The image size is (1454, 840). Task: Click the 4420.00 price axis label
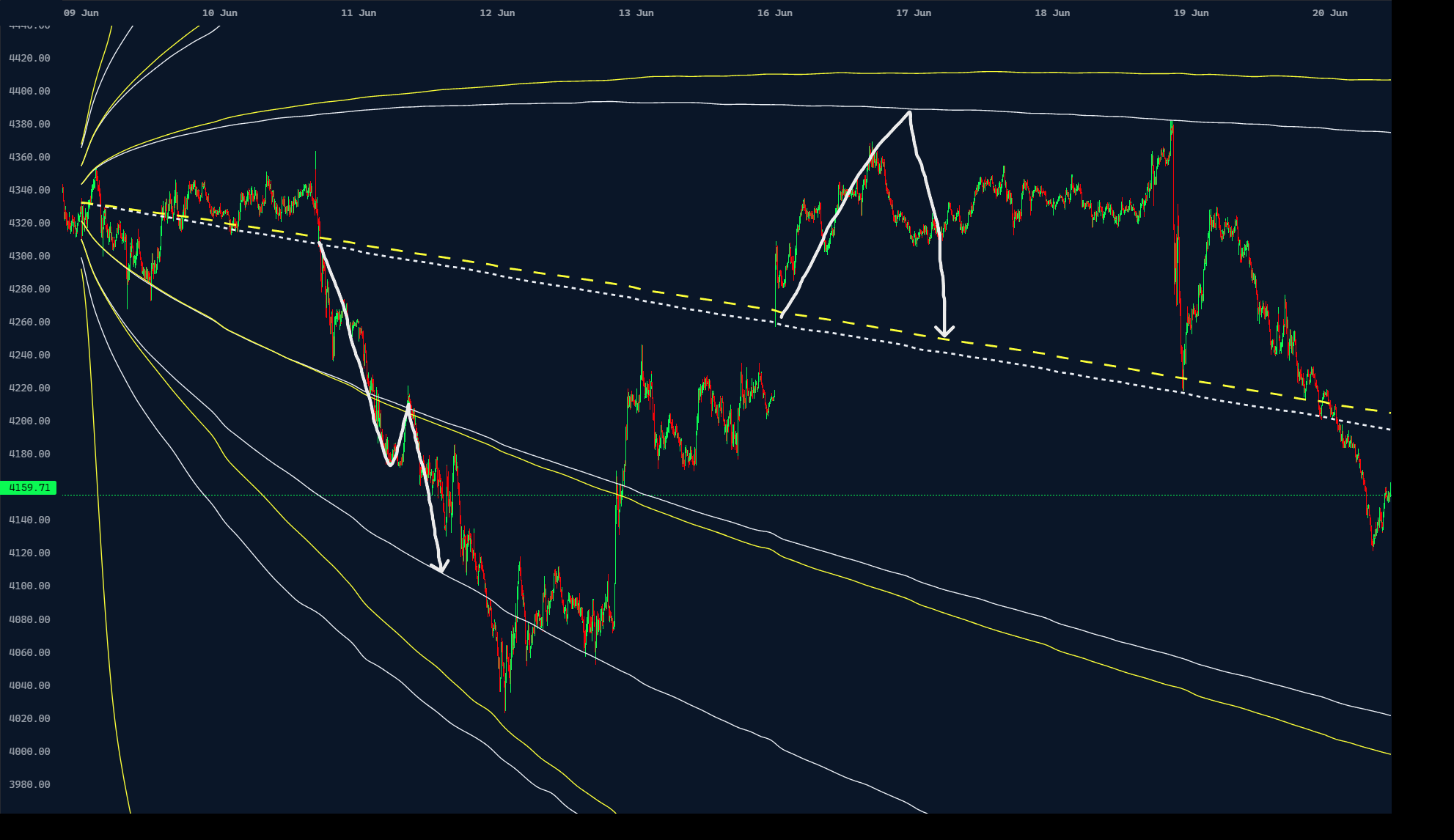pos(29,58)
